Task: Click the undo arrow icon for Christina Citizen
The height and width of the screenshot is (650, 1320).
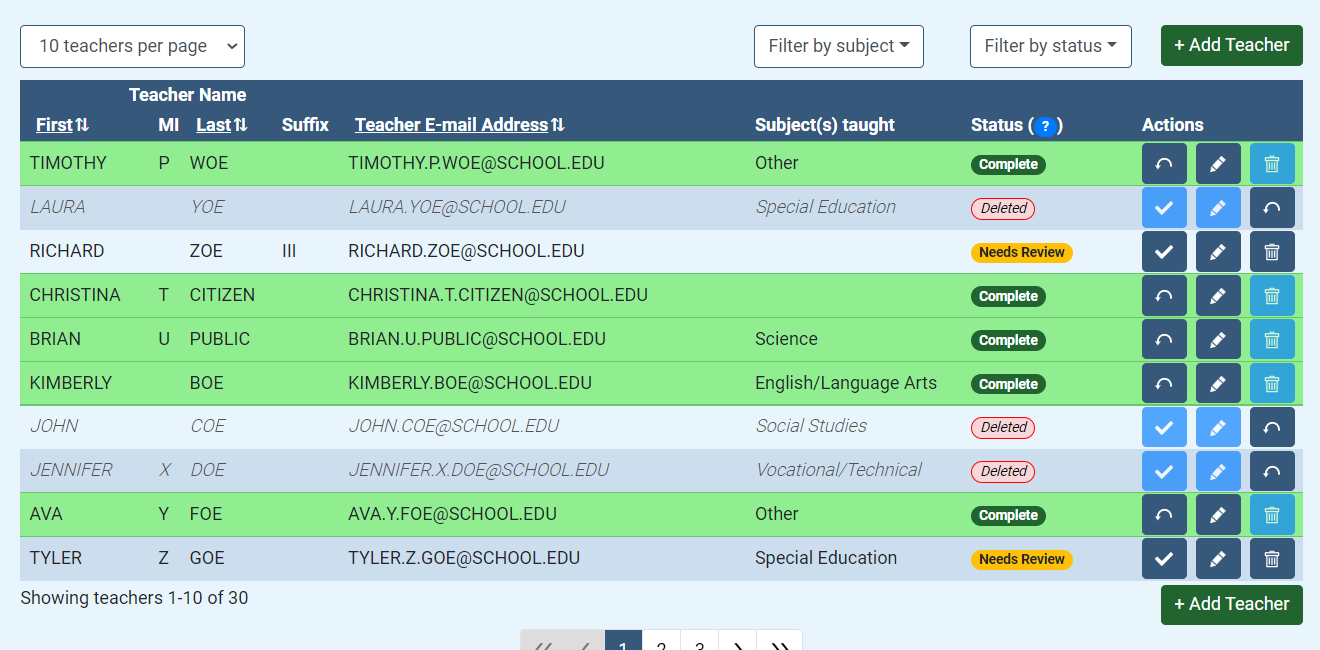Action: point(1164,296)
